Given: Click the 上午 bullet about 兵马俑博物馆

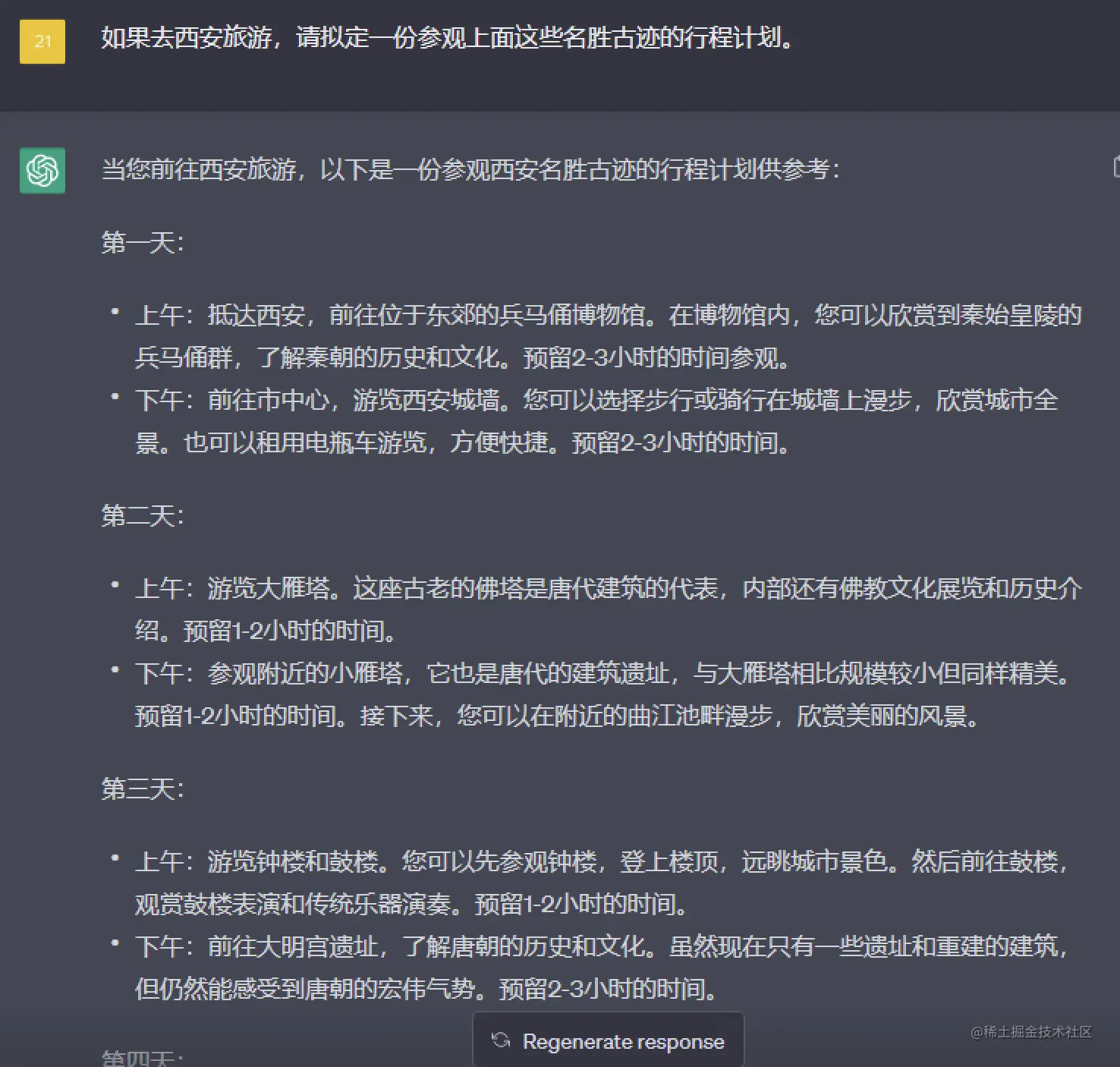Looking at the screenshot, I should click(608, 336).
